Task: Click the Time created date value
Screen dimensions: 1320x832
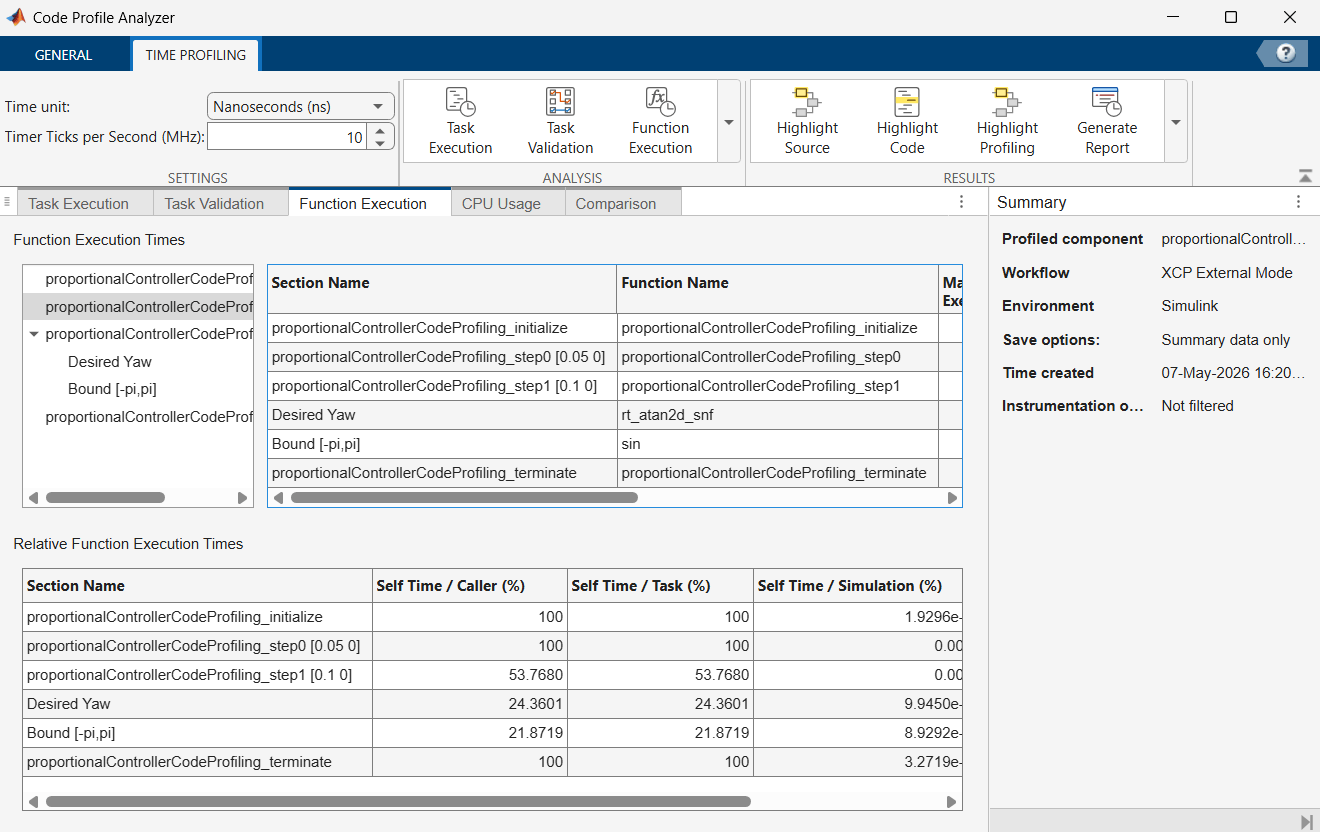Action: click(x=1233, y=373)
